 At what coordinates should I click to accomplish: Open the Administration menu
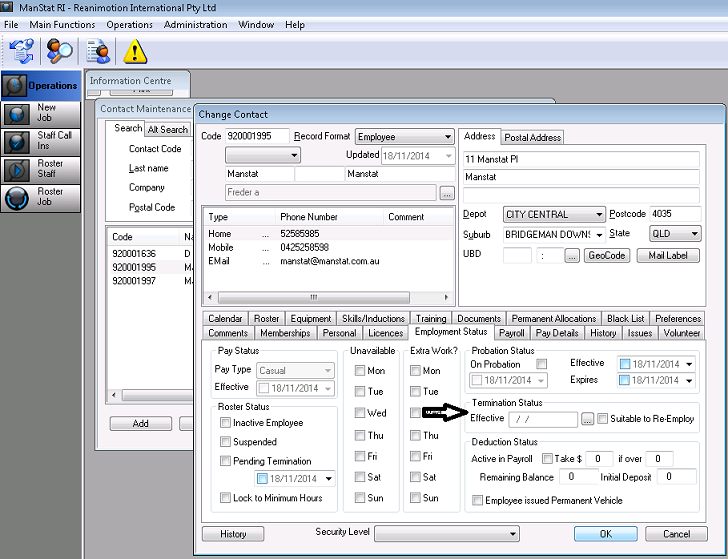click(195, 24)
